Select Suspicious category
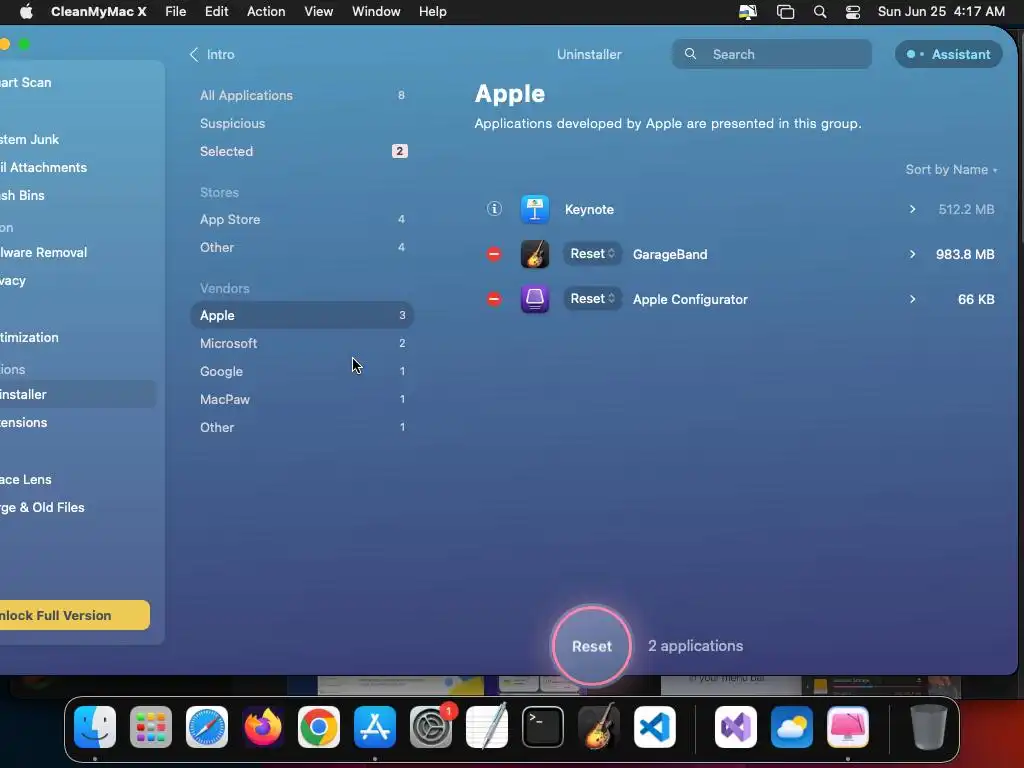This screenshot has width=1024, height=768. [x=302, y=123]
